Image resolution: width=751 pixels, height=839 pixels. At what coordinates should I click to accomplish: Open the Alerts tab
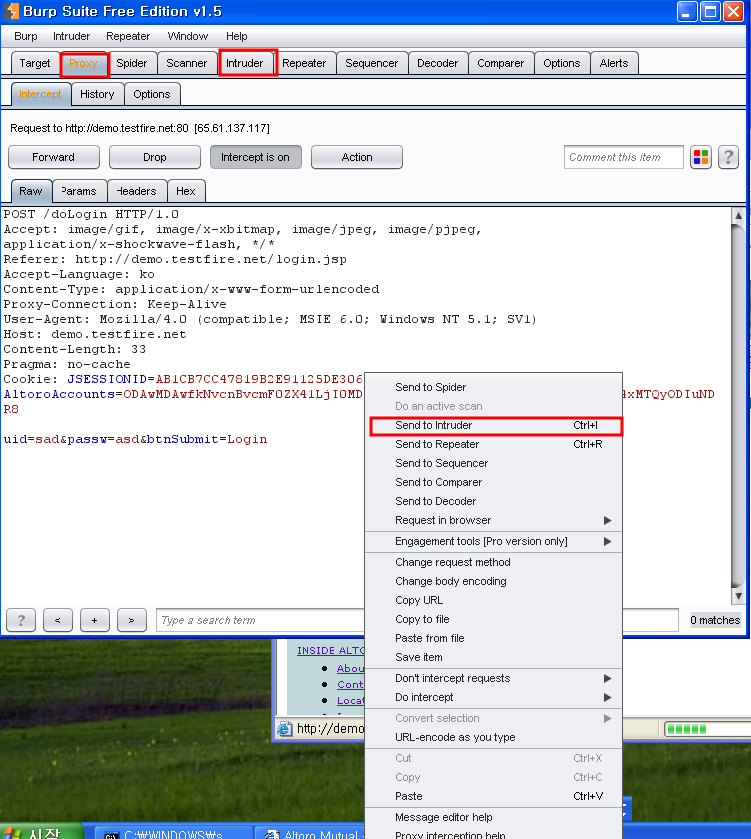pyautogui.click(x=614, y=63)
